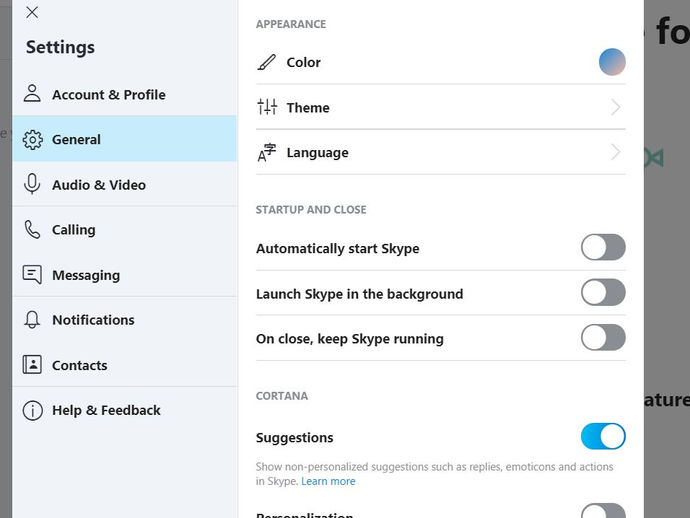Image resolution: width=690 pixels, height=518 pixels.
Task: Close the Settings panel with the X
Action: [x=32, y=12]
